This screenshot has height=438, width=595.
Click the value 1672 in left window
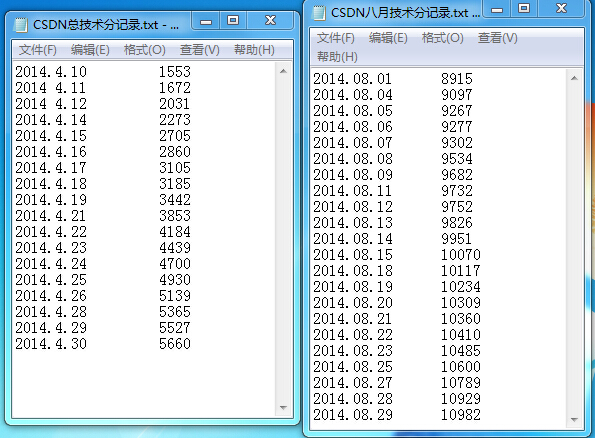coord(175,88)
